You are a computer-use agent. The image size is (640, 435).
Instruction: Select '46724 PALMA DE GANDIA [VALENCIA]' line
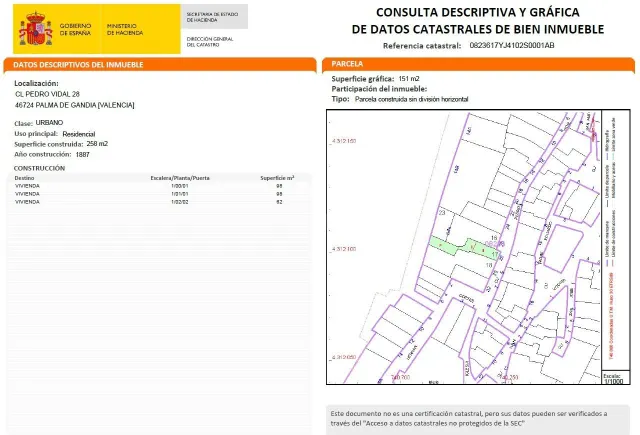[x=75, y=105]
